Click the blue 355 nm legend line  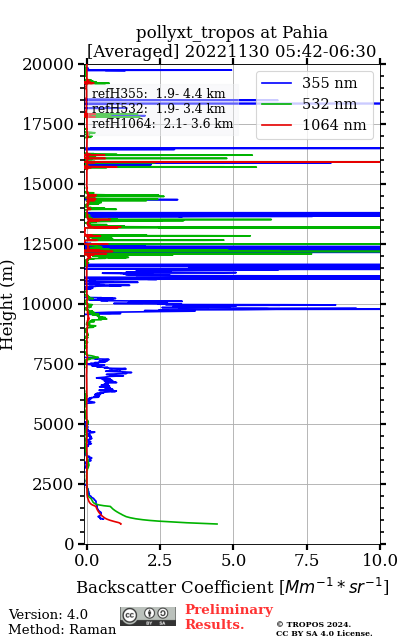coord(276,83)
